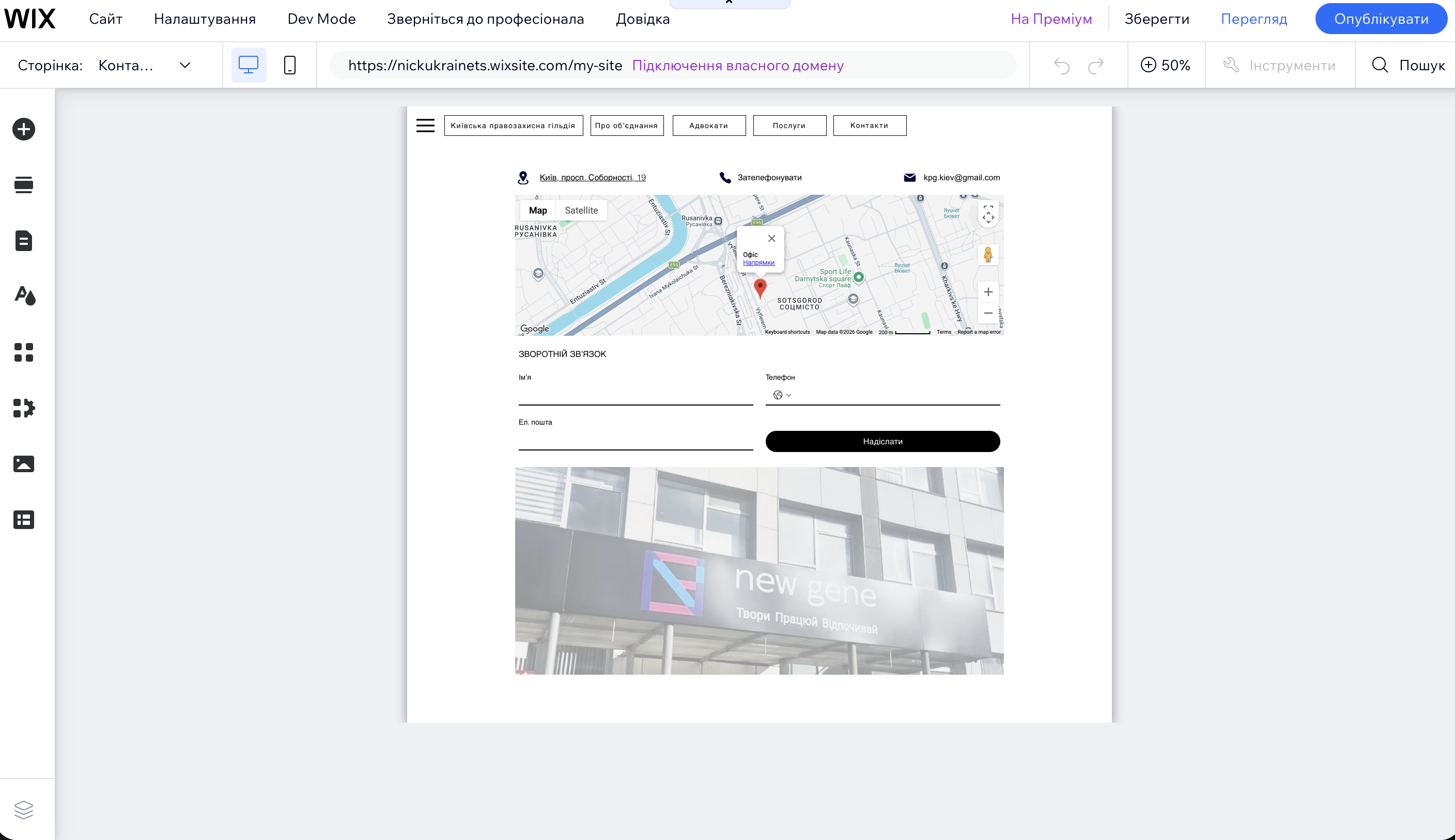Click the Надіслати submit button
The width and height of the screenshot is (1455, 840).
[883, 441]
